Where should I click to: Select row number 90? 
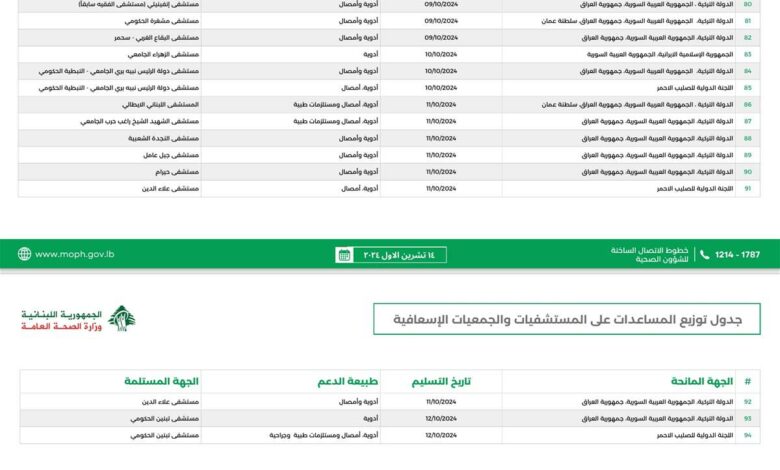[748, 172]
